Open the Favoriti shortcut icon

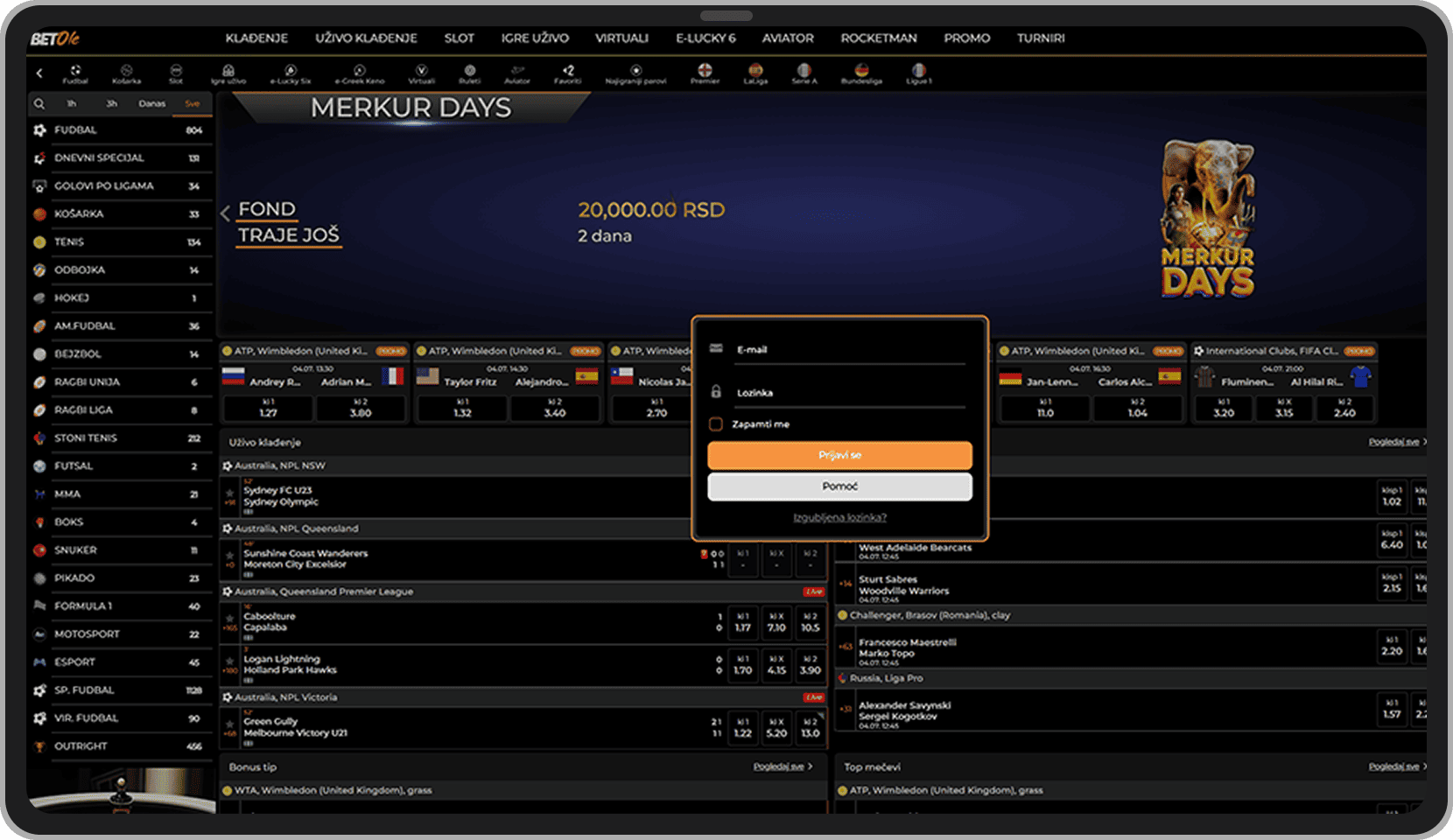[x=568, y=73]
